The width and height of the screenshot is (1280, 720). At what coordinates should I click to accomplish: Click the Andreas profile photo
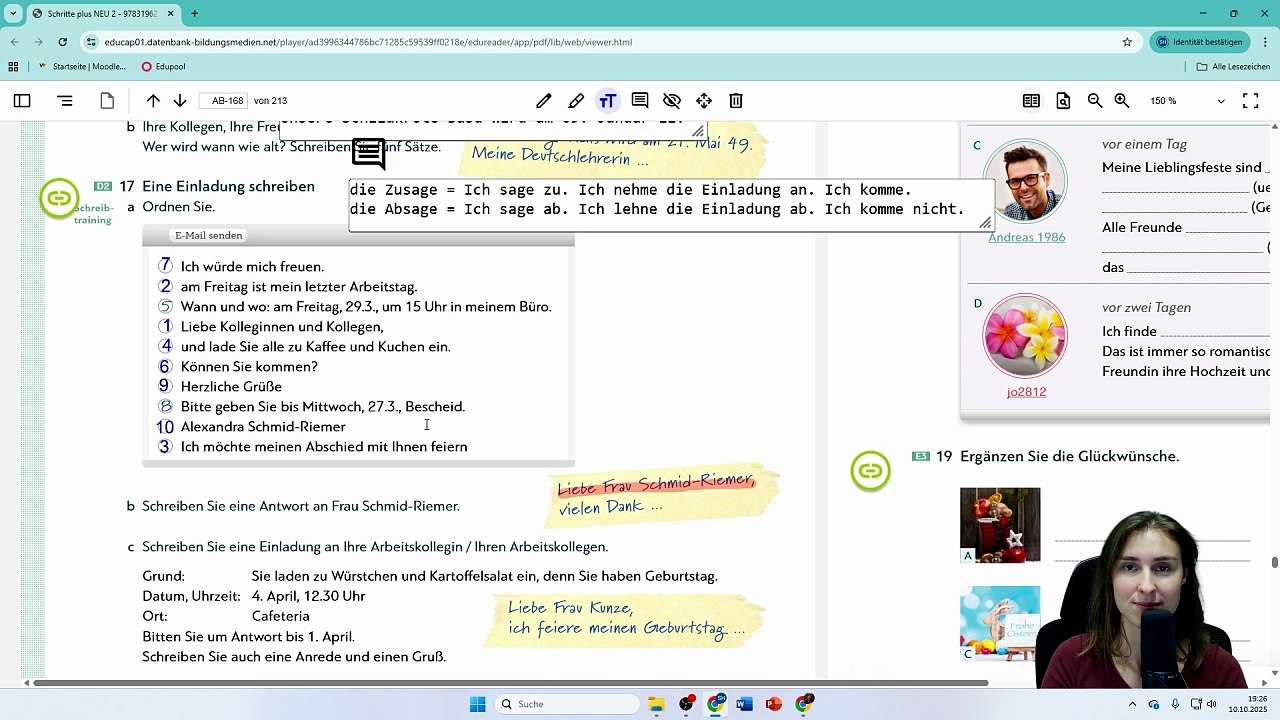pyautogui.click(x=1025, y=181)
